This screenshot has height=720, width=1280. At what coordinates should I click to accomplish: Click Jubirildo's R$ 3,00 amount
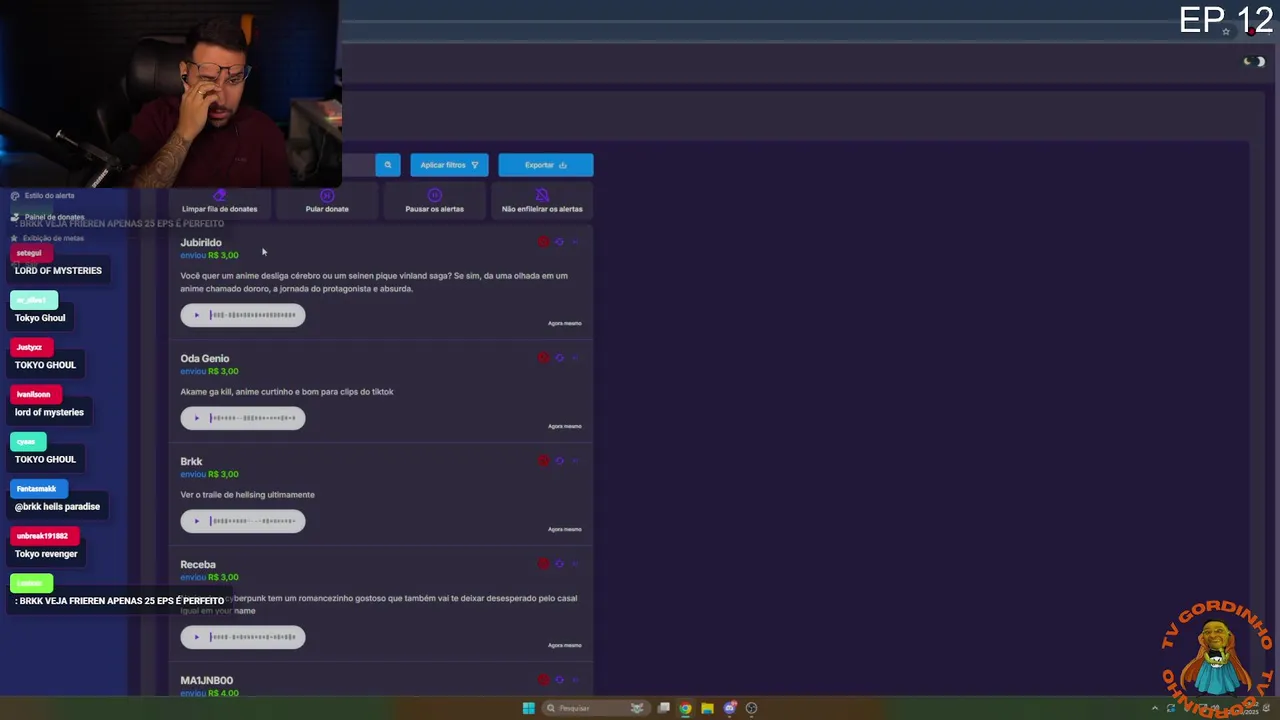tap(223, 255)
